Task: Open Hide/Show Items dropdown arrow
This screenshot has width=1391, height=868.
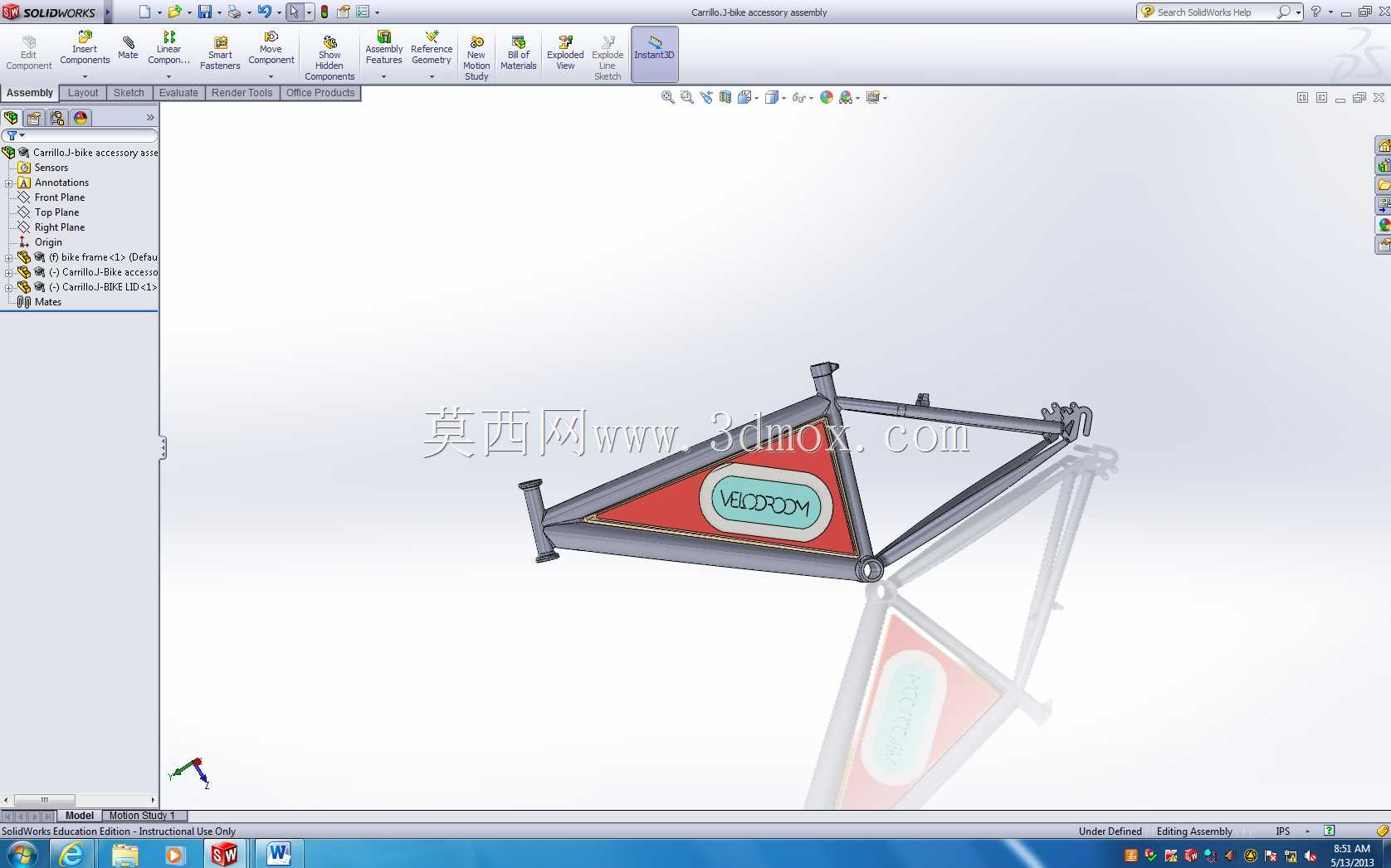Action: [811, 98]
